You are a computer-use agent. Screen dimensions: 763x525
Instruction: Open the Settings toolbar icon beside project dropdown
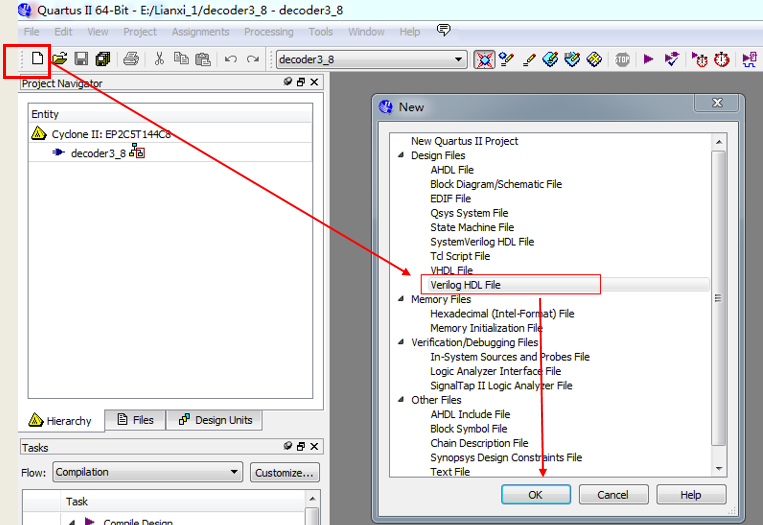[x=484, y=59]
